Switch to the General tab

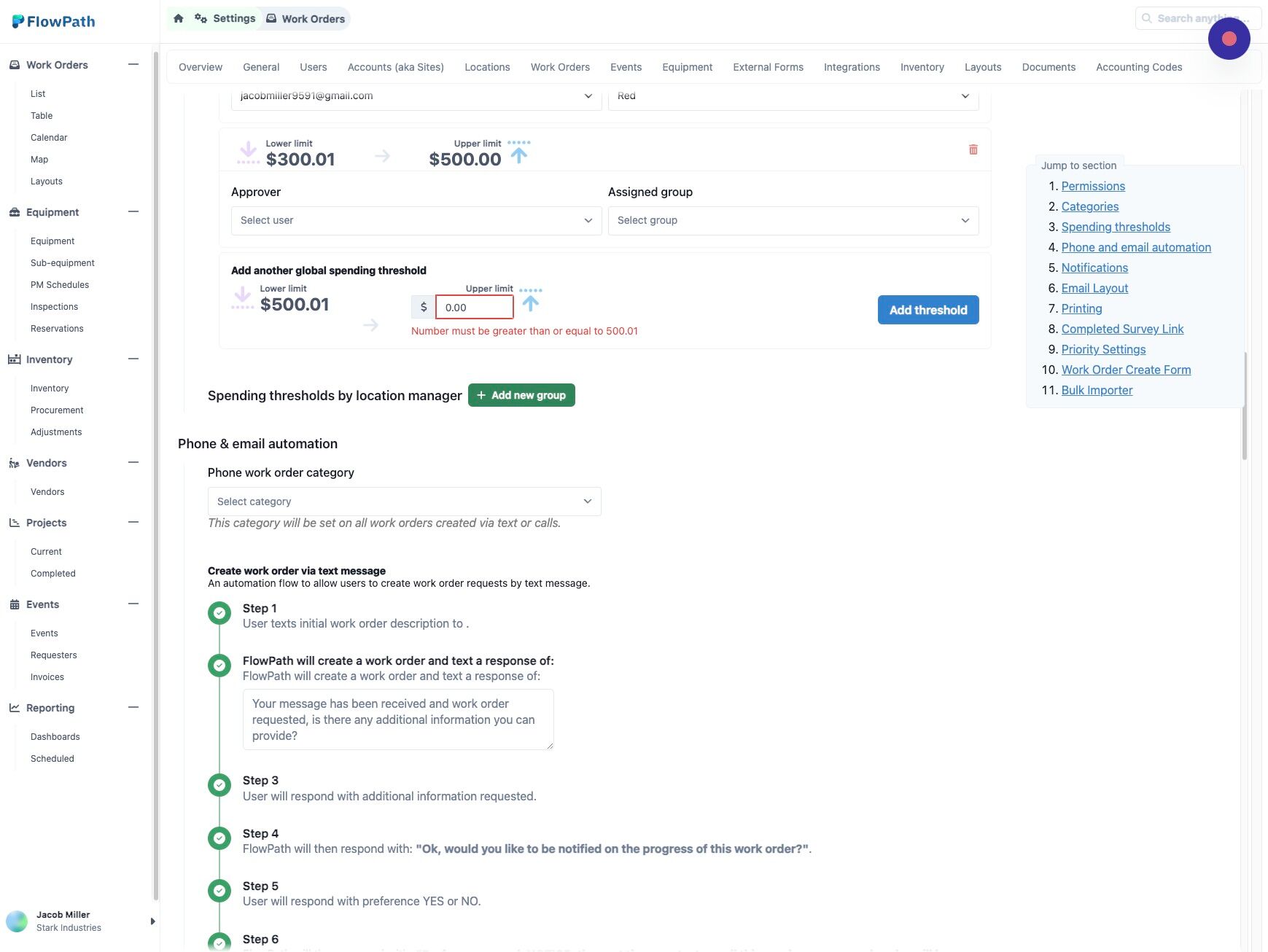pyautogui.click(x=261, y=67)
